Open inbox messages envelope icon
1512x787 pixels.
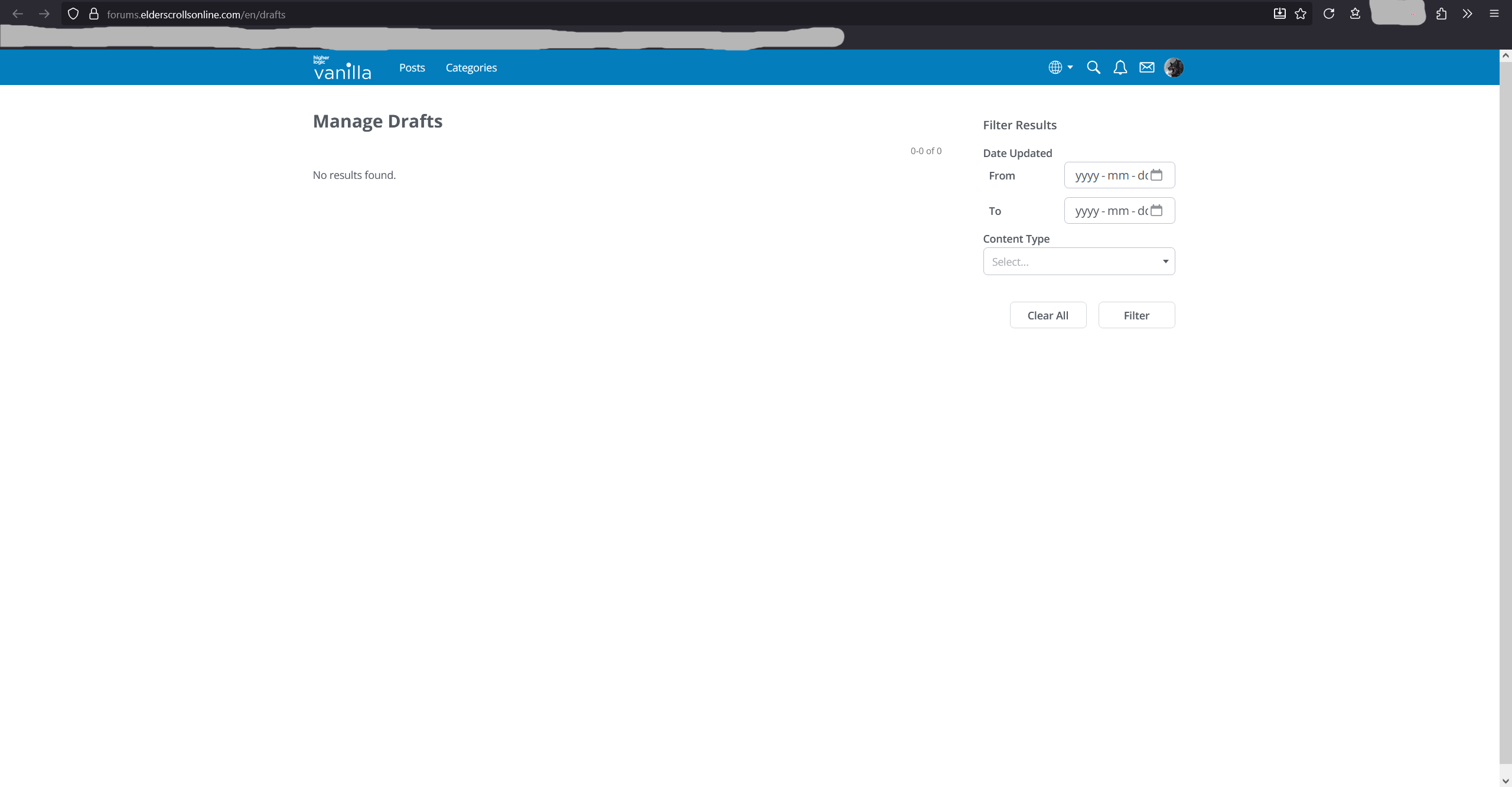coord(1146,67)
